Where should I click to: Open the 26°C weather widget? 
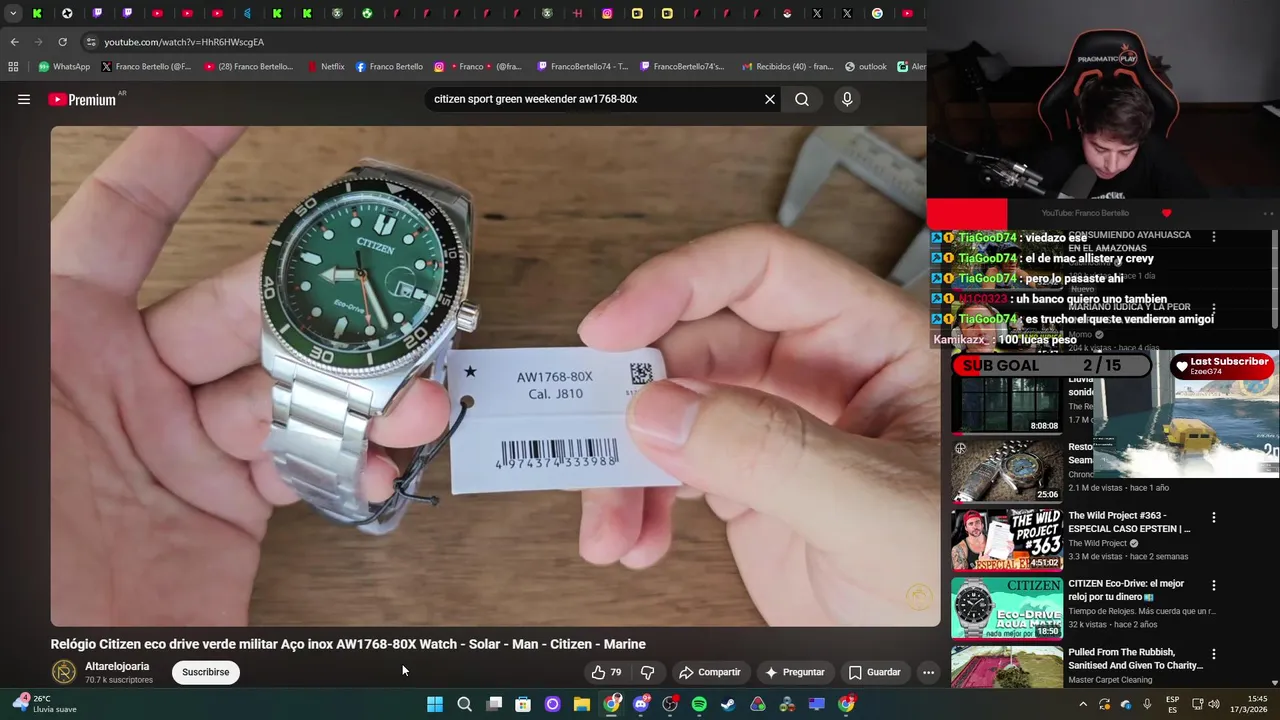44,704
